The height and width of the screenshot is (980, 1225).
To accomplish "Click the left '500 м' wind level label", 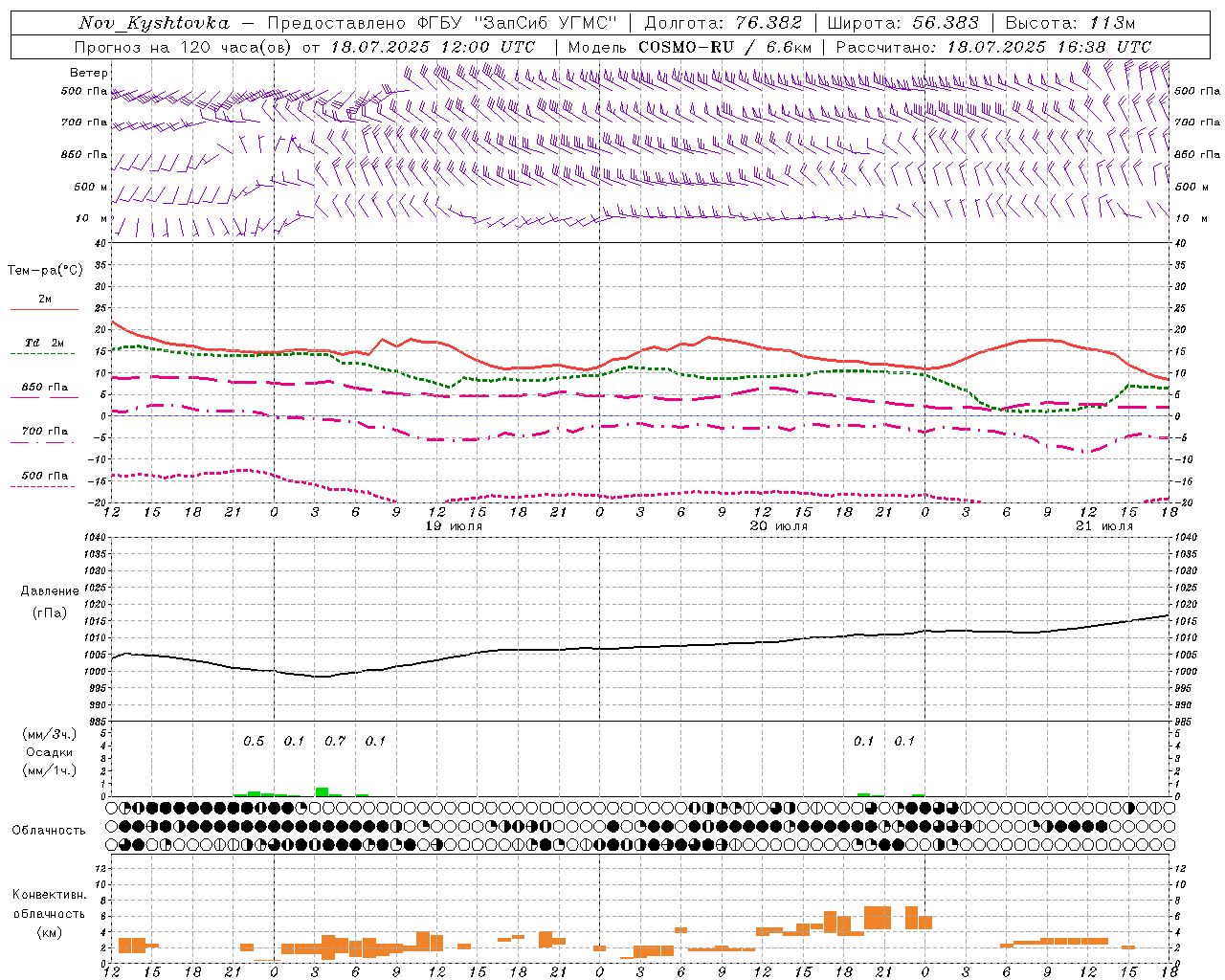I will [92, 187].
